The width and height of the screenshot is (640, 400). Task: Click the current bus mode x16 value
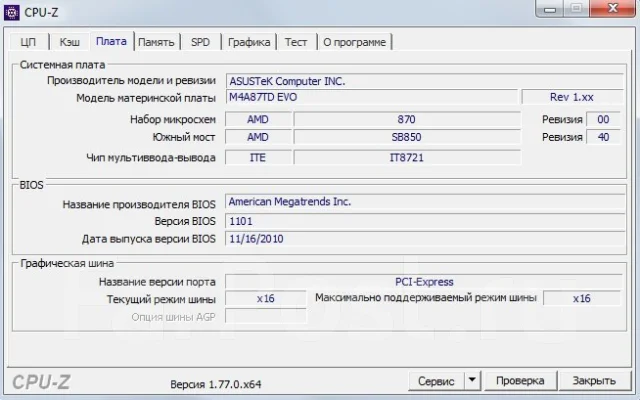click(265, 298)
